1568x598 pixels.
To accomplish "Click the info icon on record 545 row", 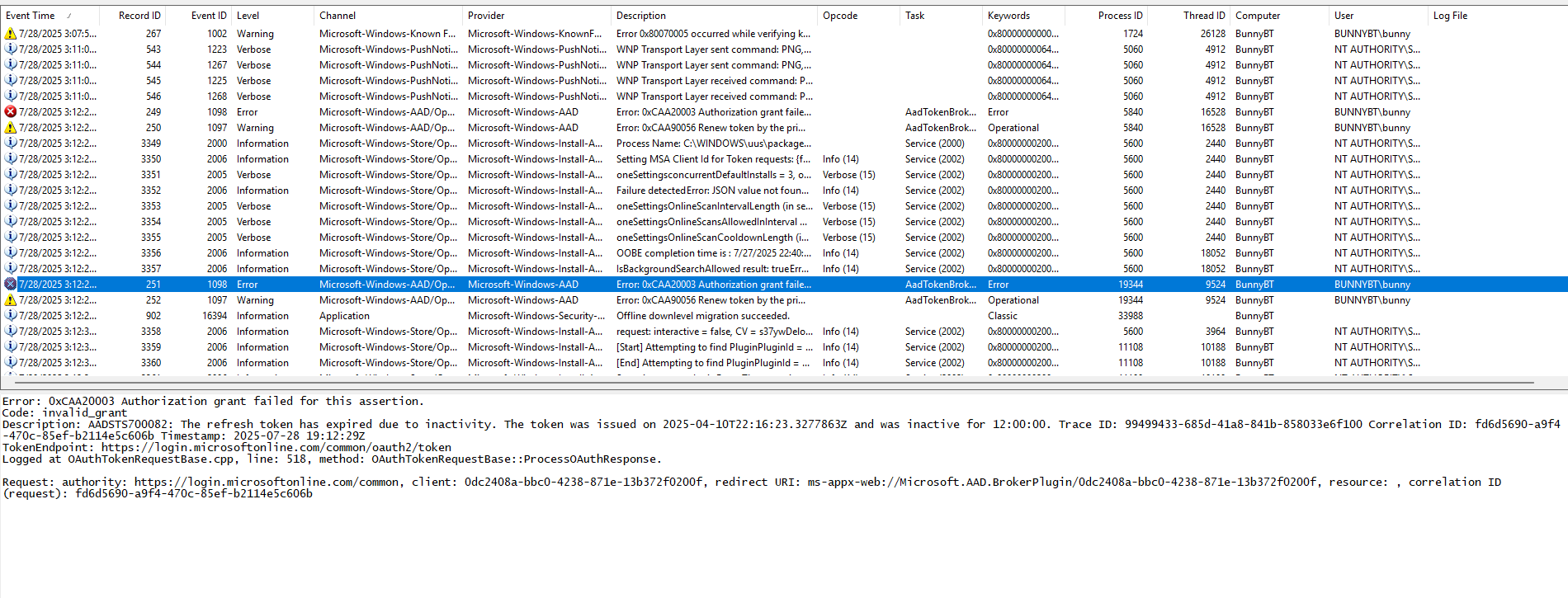I will pos(11,81).
